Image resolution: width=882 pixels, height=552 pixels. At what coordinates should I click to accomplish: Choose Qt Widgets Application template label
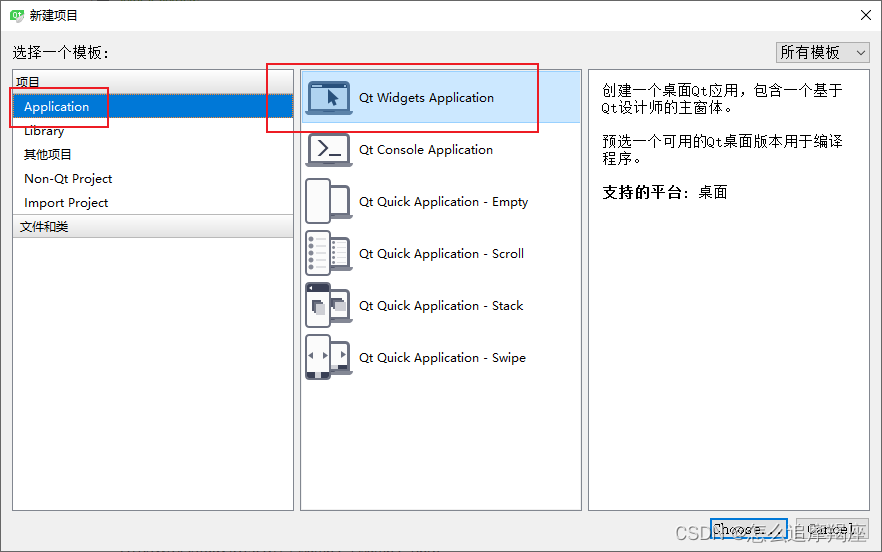pos(426,98)
